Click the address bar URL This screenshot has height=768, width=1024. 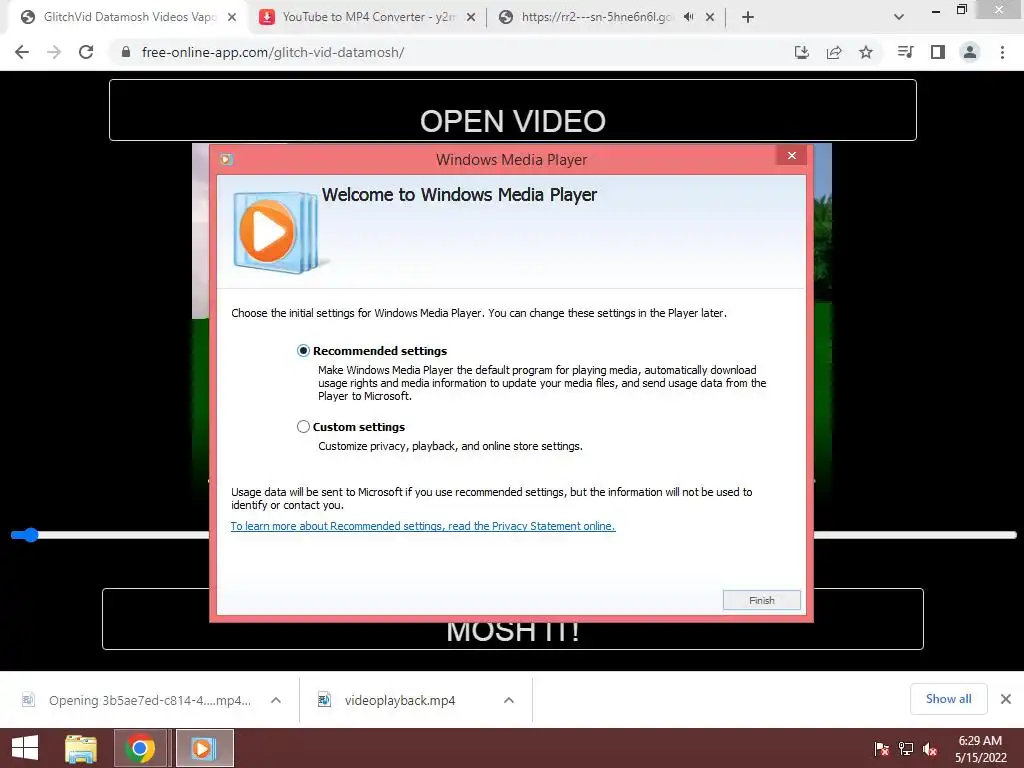[x=273, y=52]
